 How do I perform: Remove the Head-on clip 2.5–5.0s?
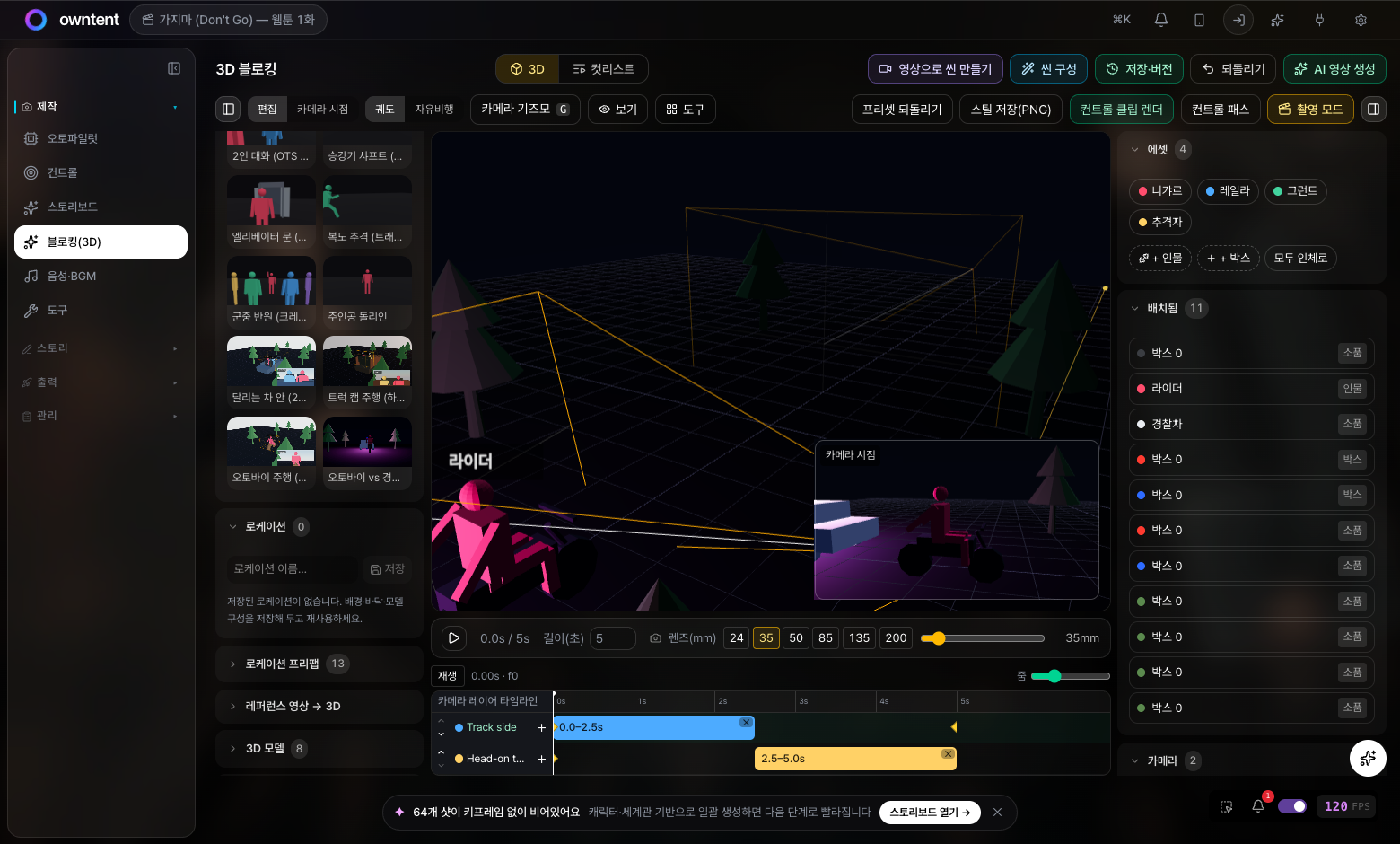948,754
